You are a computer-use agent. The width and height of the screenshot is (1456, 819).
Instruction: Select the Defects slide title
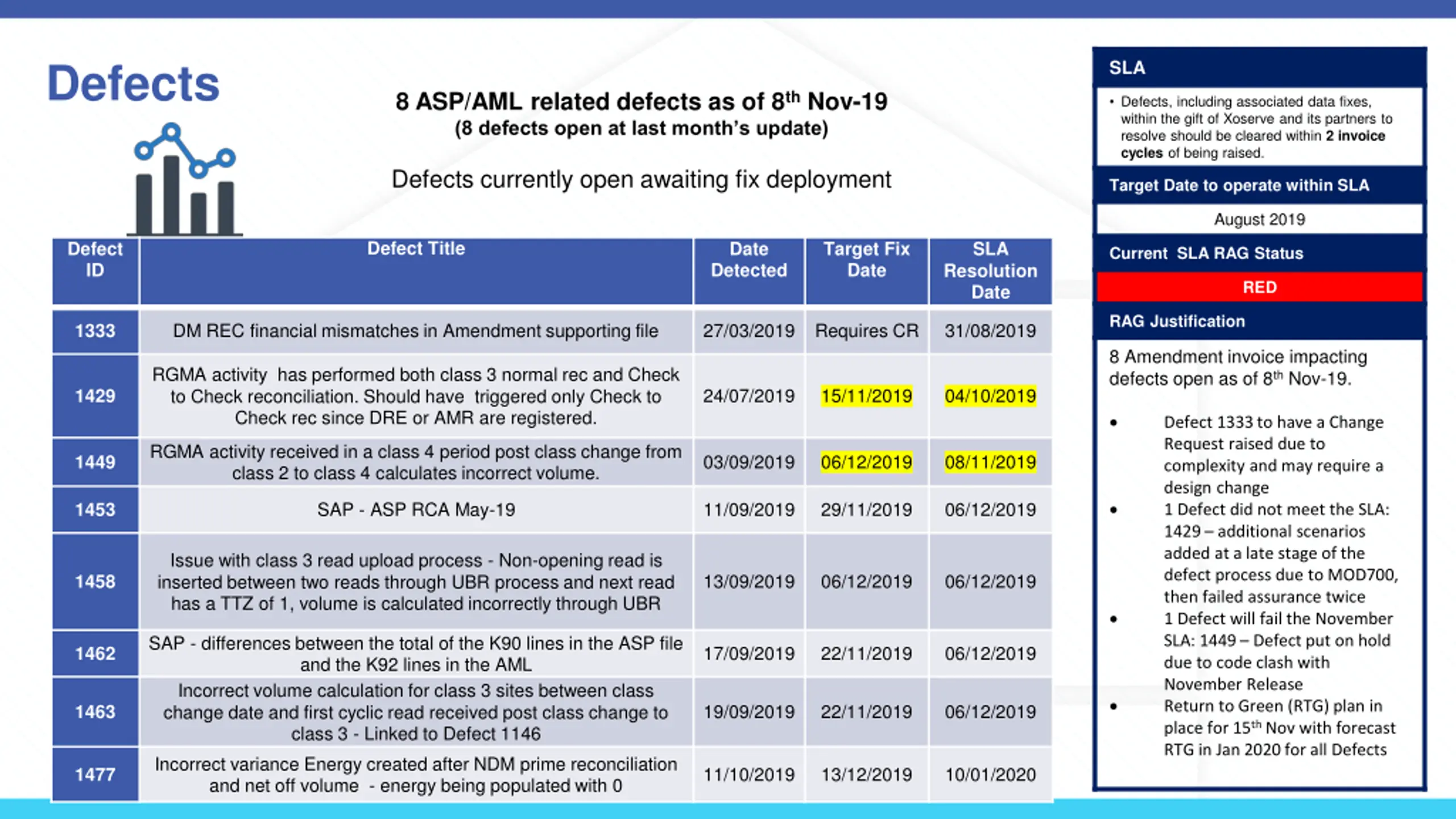tap(133, 84)
